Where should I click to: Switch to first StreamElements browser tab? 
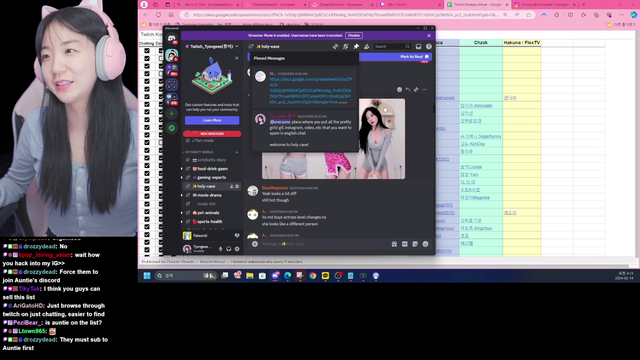click(276, 4)
